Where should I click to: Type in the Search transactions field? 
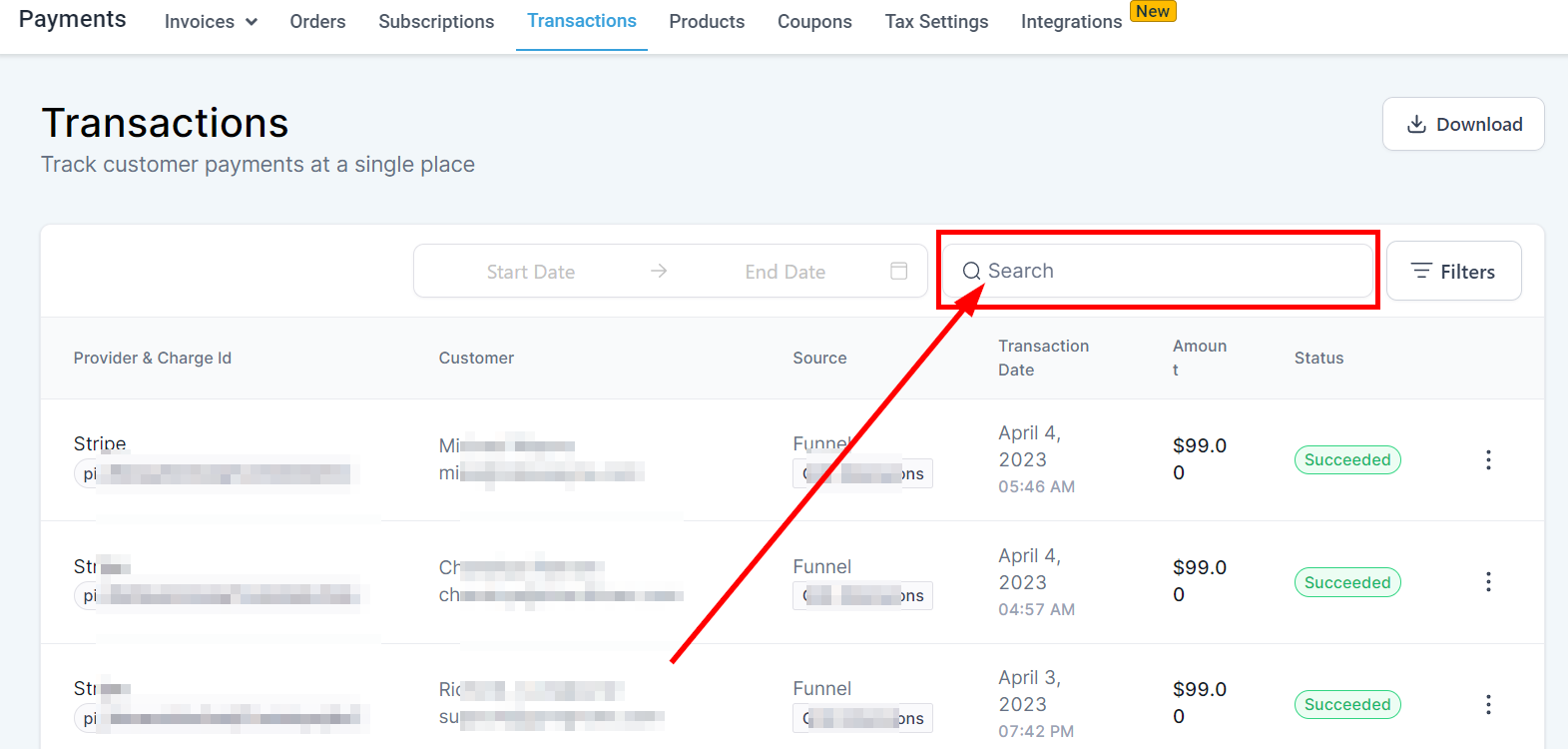click(1168, 271)
